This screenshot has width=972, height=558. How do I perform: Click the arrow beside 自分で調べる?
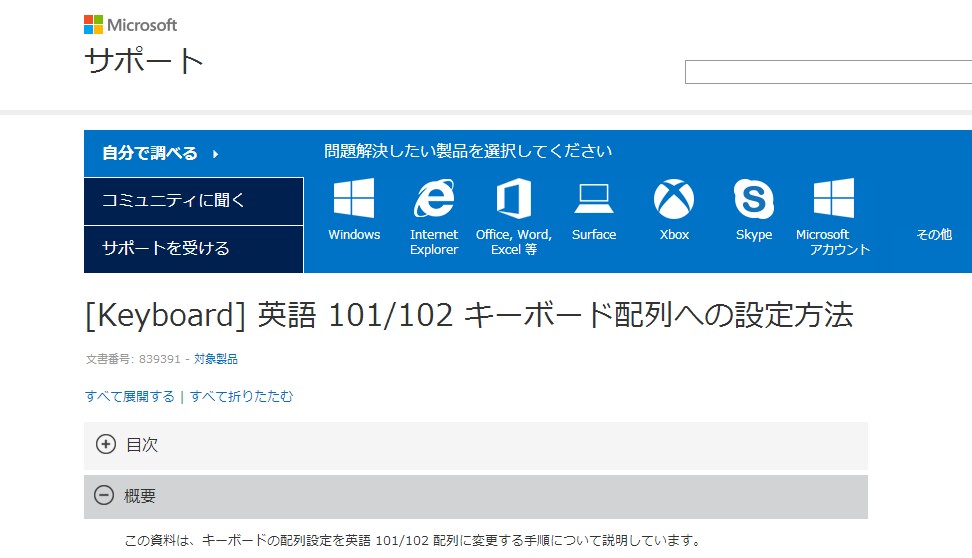coord(215,154)
